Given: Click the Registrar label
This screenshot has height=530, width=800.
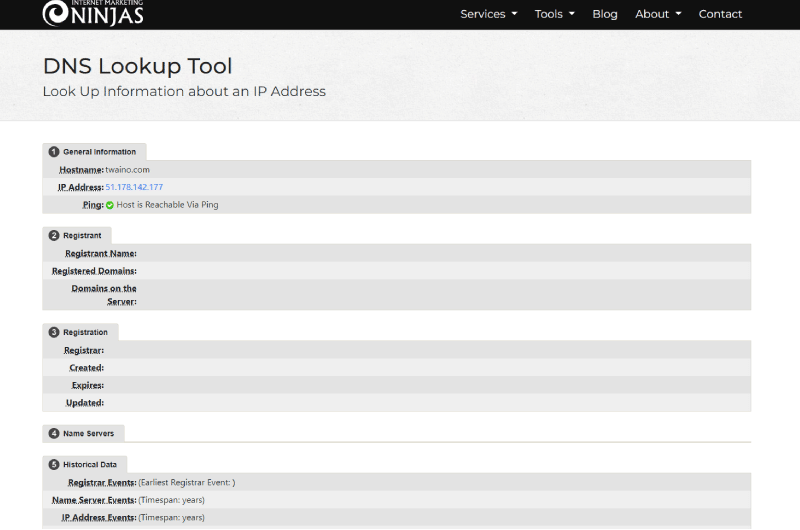Looking at the screenshot, I should click(x=84, y=350).
